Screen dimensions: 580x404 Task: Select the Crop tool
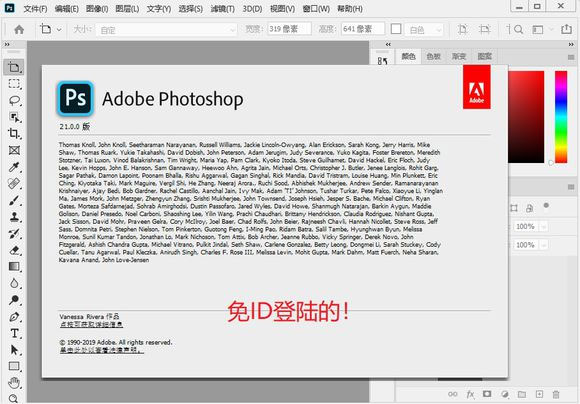[14, 134]
